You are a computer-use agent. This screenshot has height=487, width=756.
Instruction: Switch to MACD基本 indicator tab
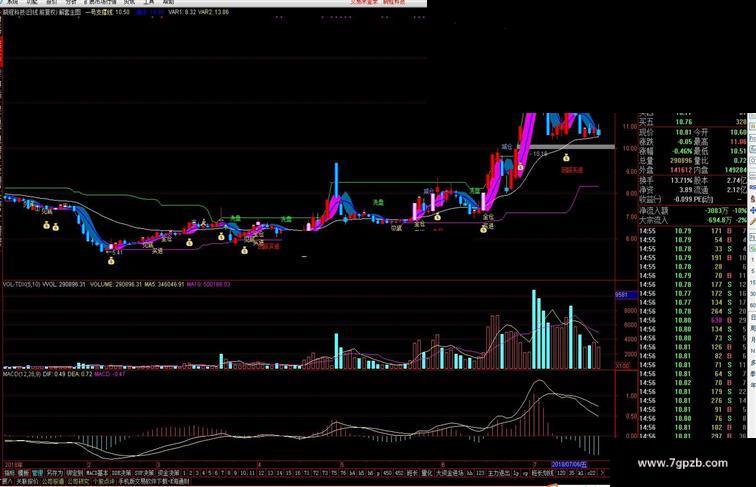pyautogui.click(x=97, y=473)
